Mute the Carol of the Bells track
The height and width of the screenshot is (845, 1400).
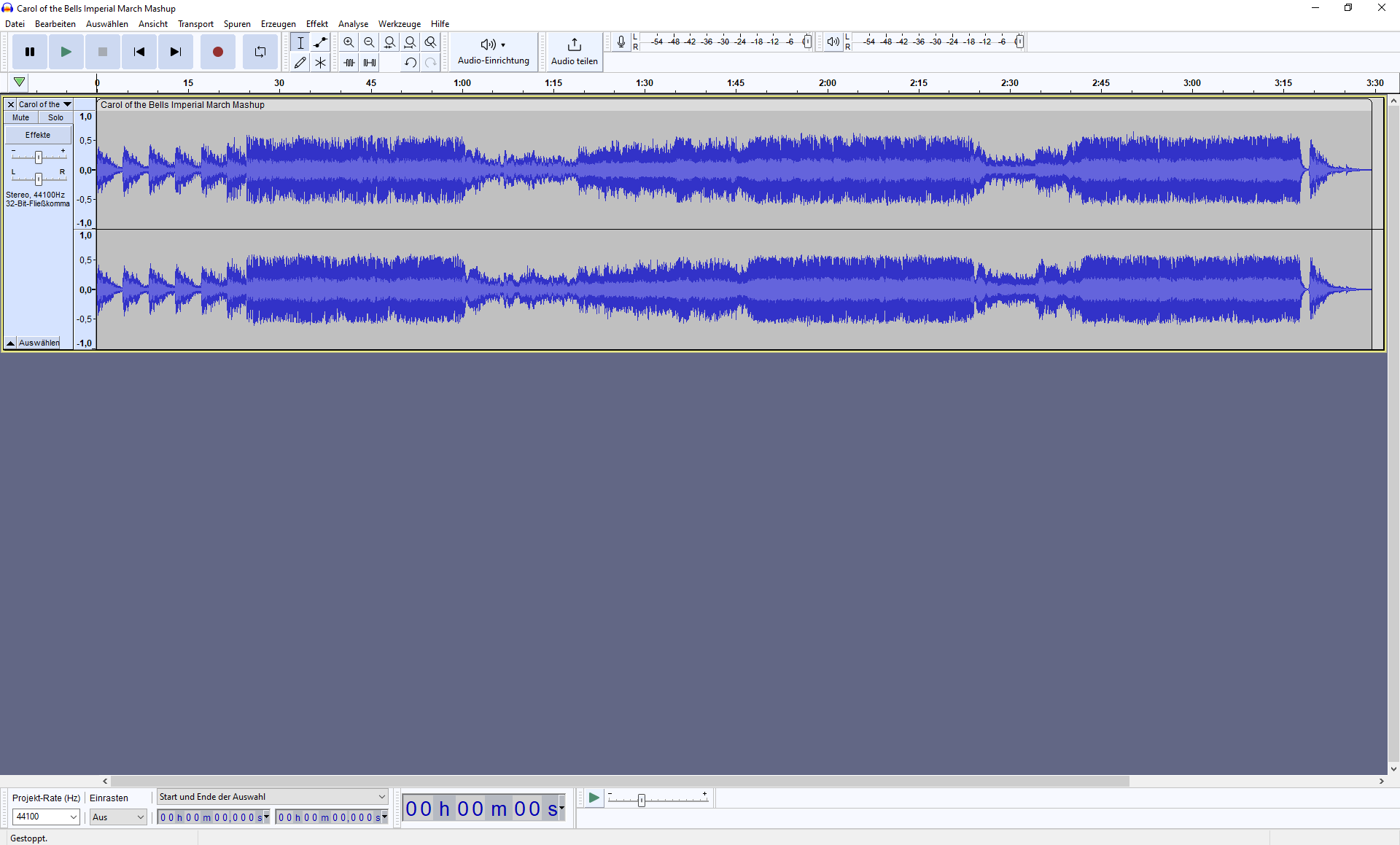[21, 117]
